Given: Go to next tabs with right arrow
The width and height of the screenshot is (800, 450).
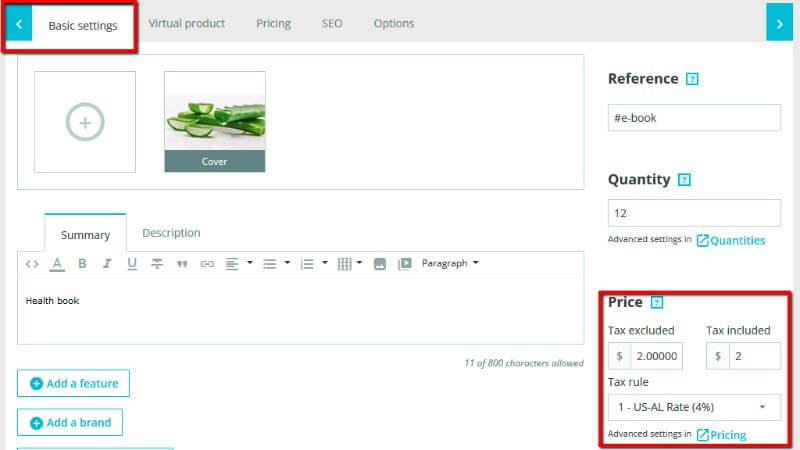Looking at the screenshot, I should point(779,23).
